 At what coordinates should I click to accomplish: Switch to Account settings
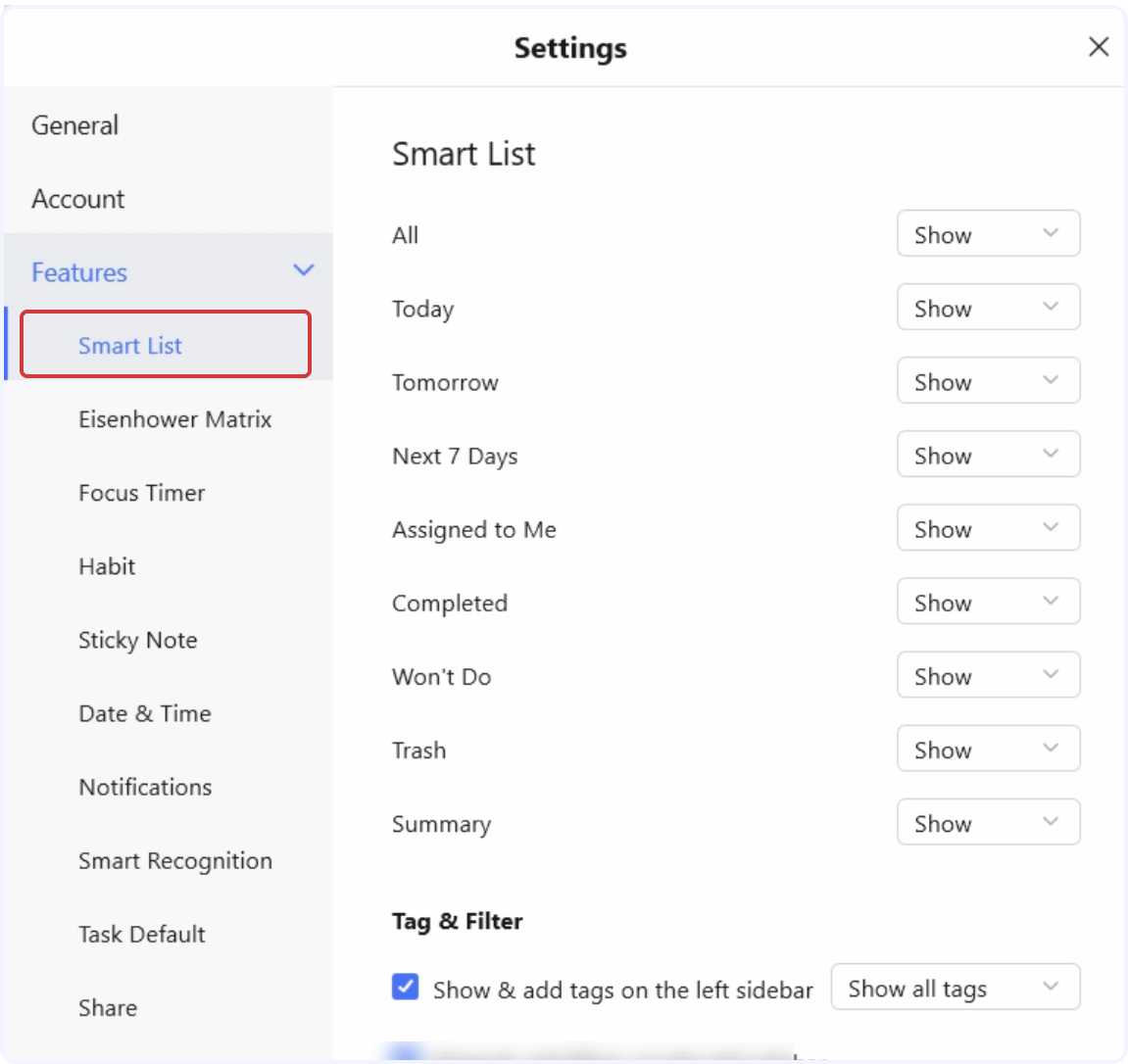click(x=77, y=199)
